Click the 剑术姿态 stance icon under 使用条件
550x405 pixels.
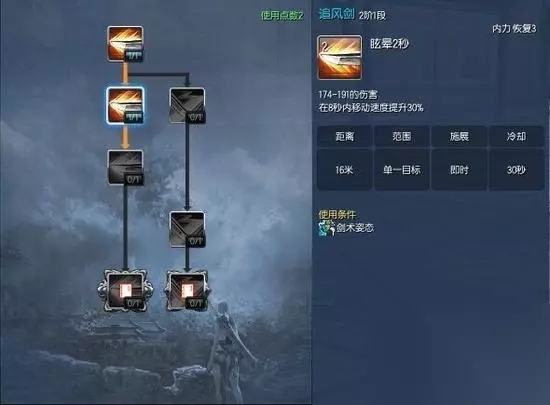326,228
